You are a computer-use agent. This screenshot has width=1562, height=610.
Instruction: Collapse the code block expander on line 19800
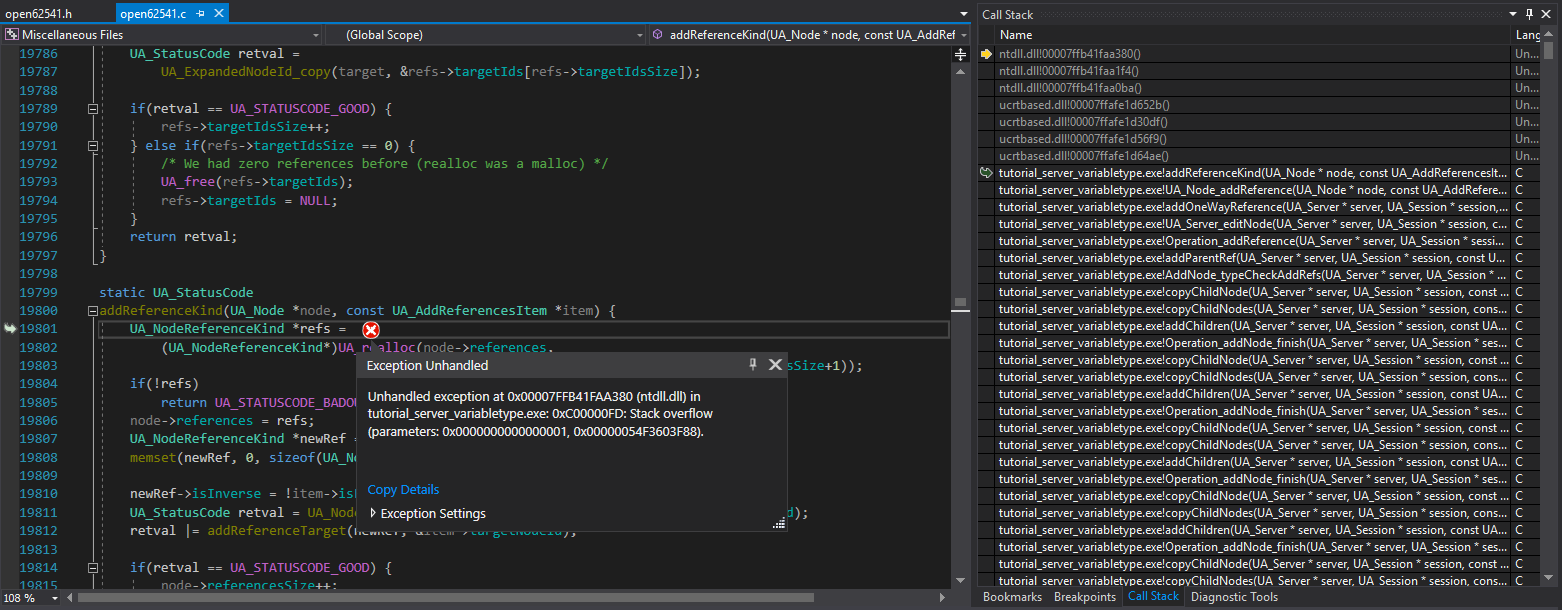92,310
